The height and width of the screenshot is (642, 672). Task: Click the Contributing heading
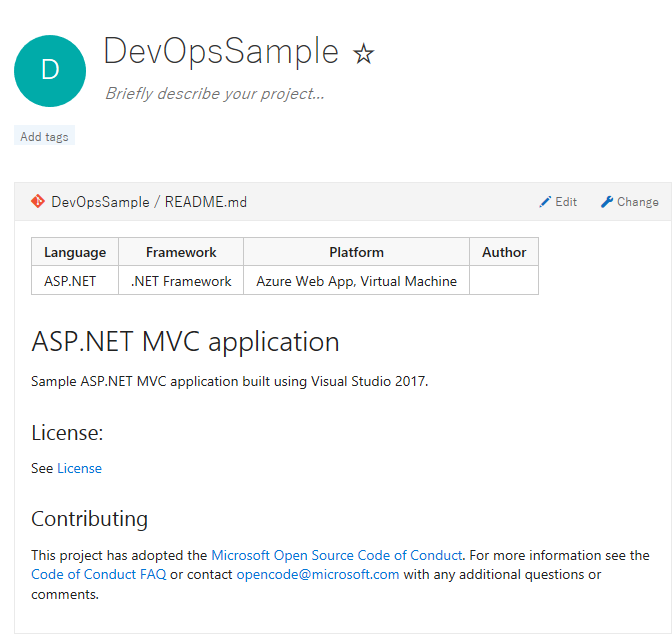90,519
